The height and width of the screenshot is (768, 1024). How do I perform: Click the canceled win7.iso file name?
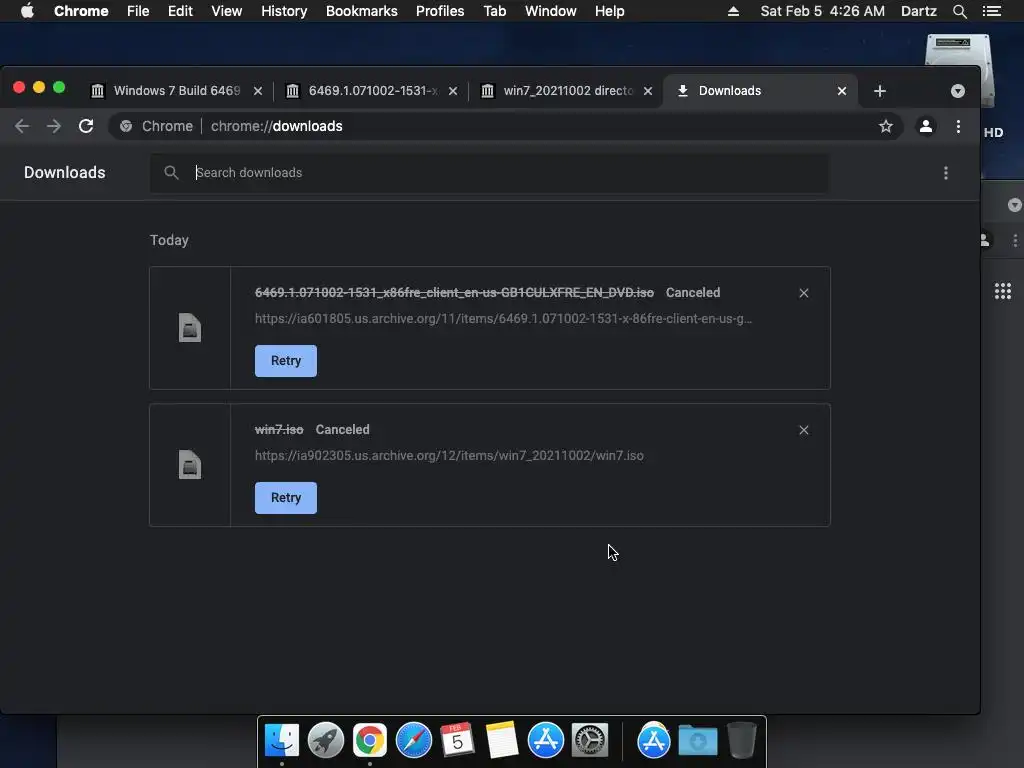(279, 430)
